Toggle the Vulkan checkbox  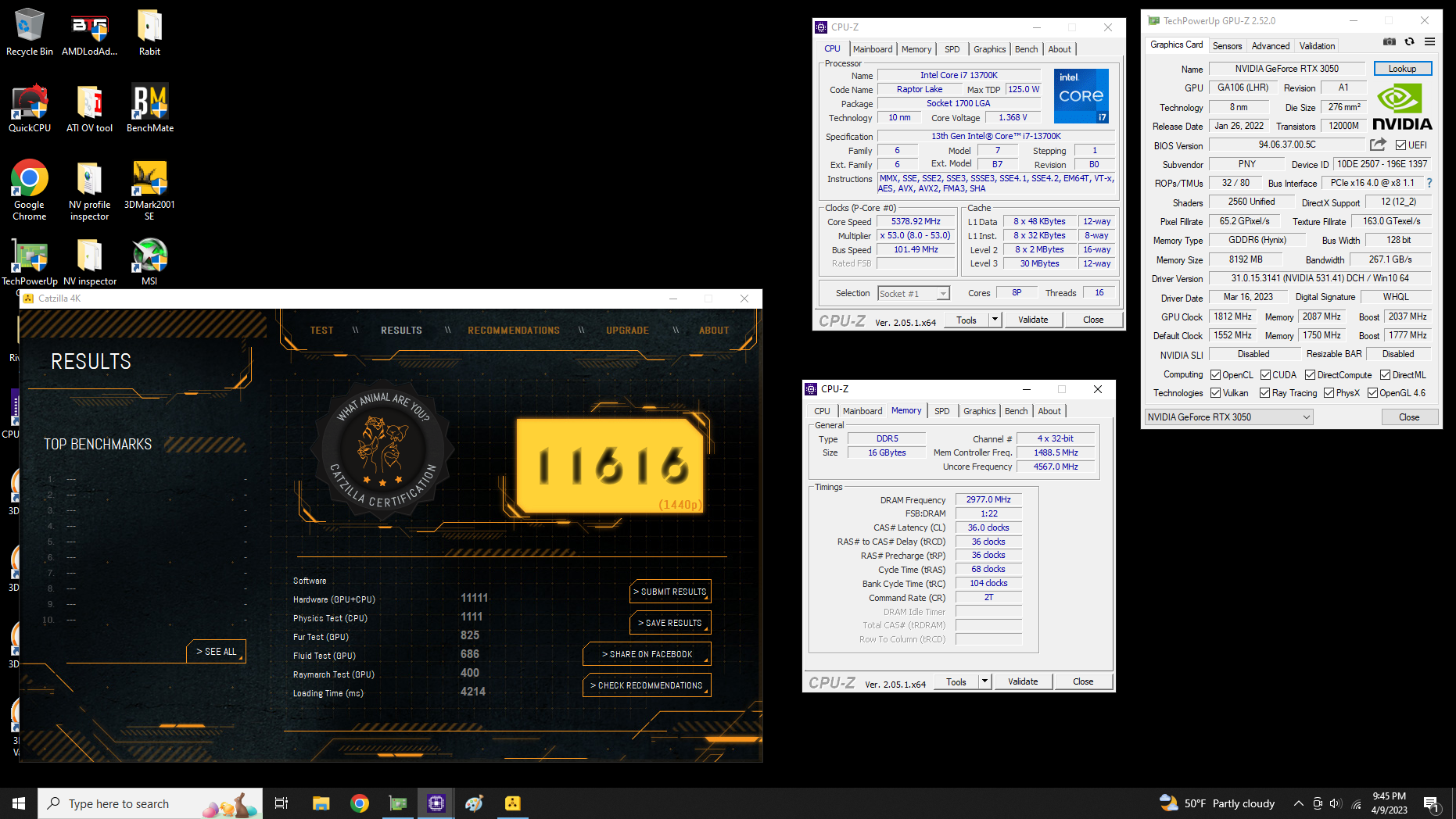click(1215, 393)
